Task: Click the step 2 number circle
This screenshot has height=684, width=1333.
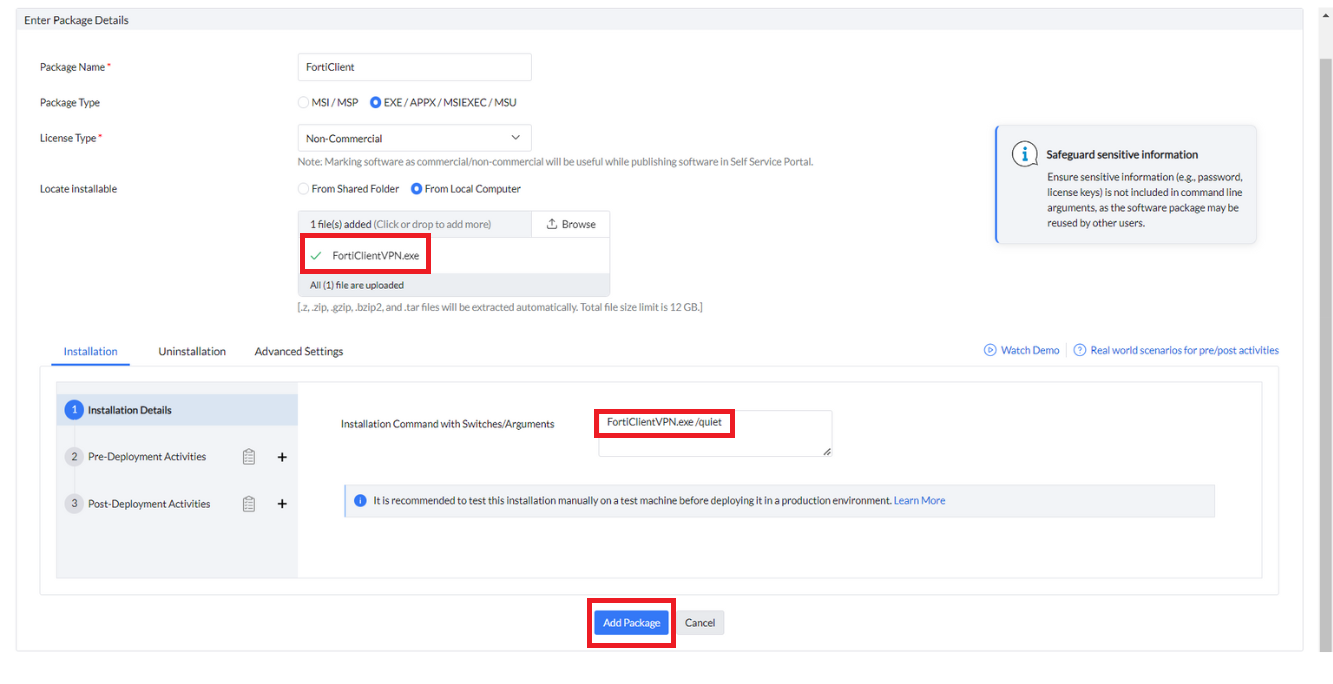Action: click(73, 457)
